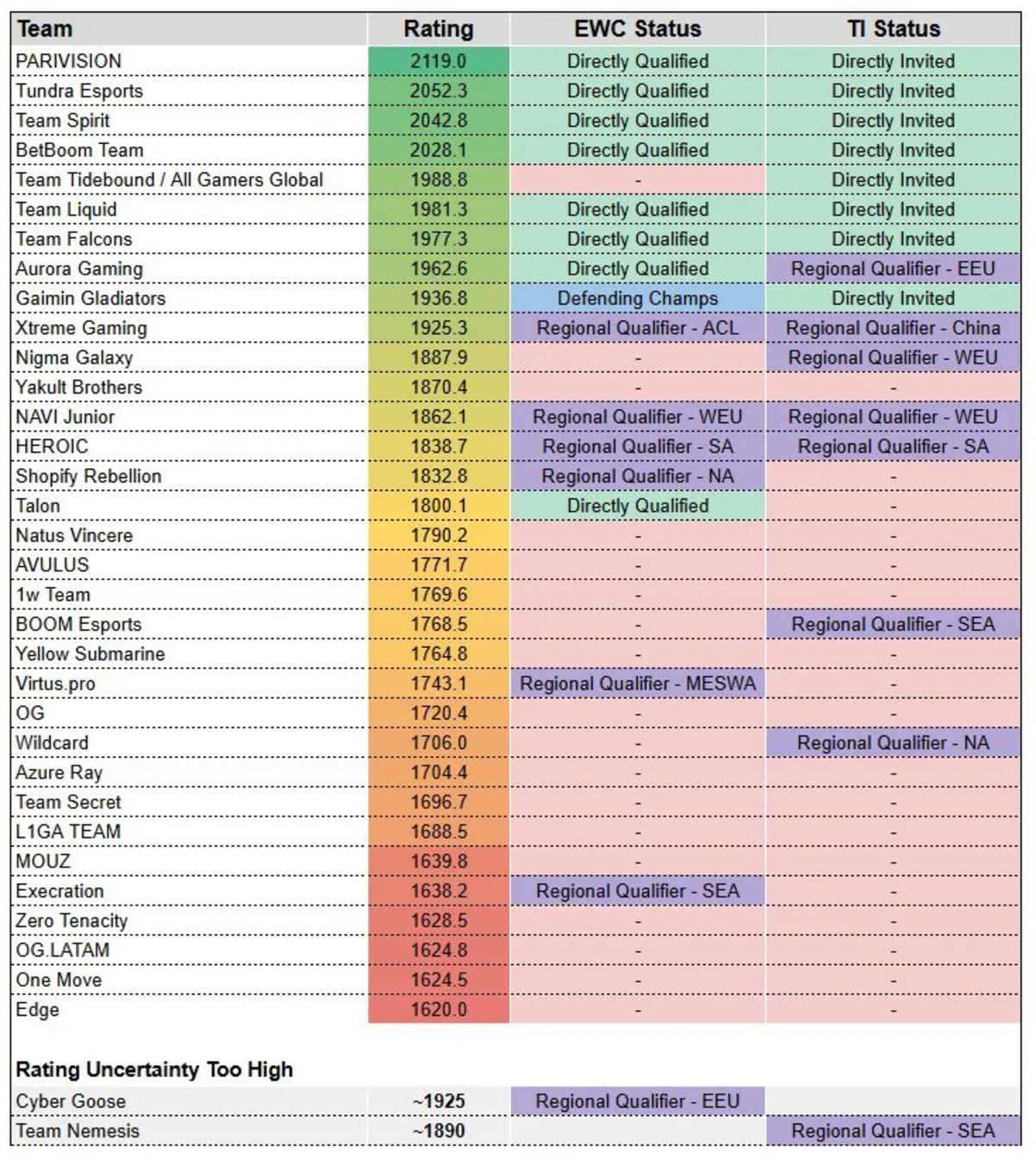Click the 2119.0 rating cell
1036x1160 pixels.
pyautogui.click(x=439, y=61)
